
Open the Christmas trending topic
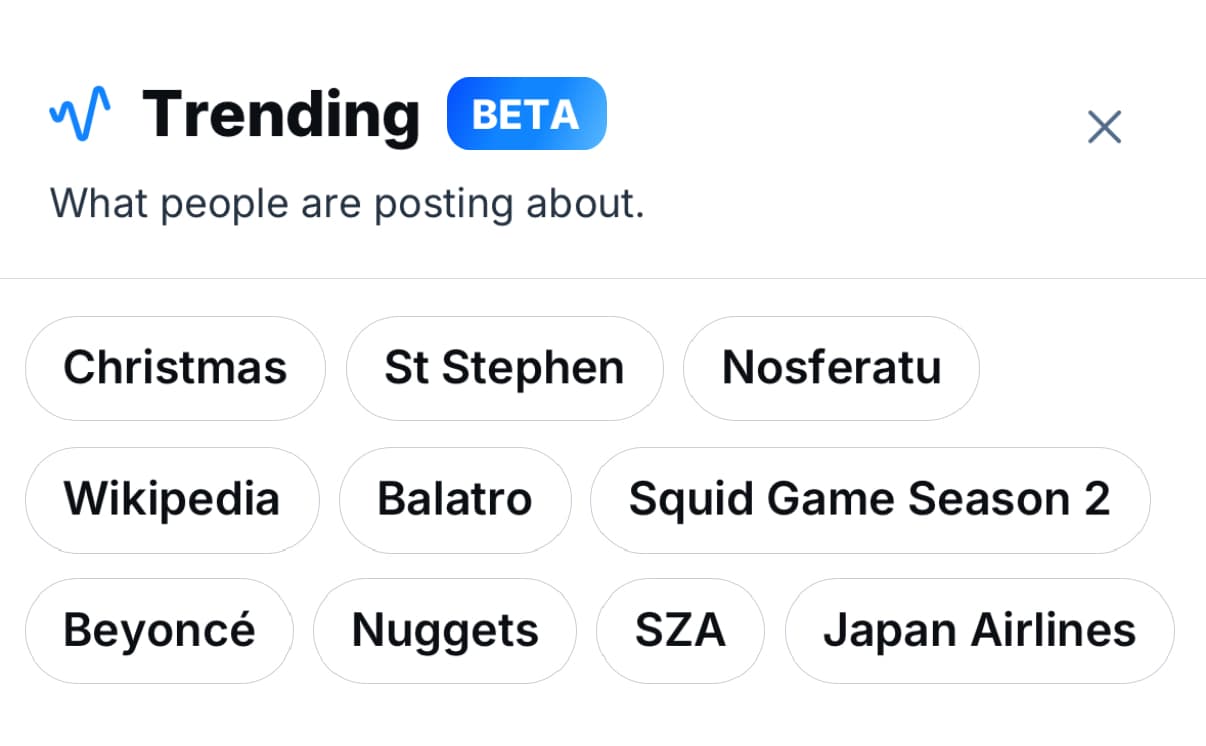click(x=175, y=368)
